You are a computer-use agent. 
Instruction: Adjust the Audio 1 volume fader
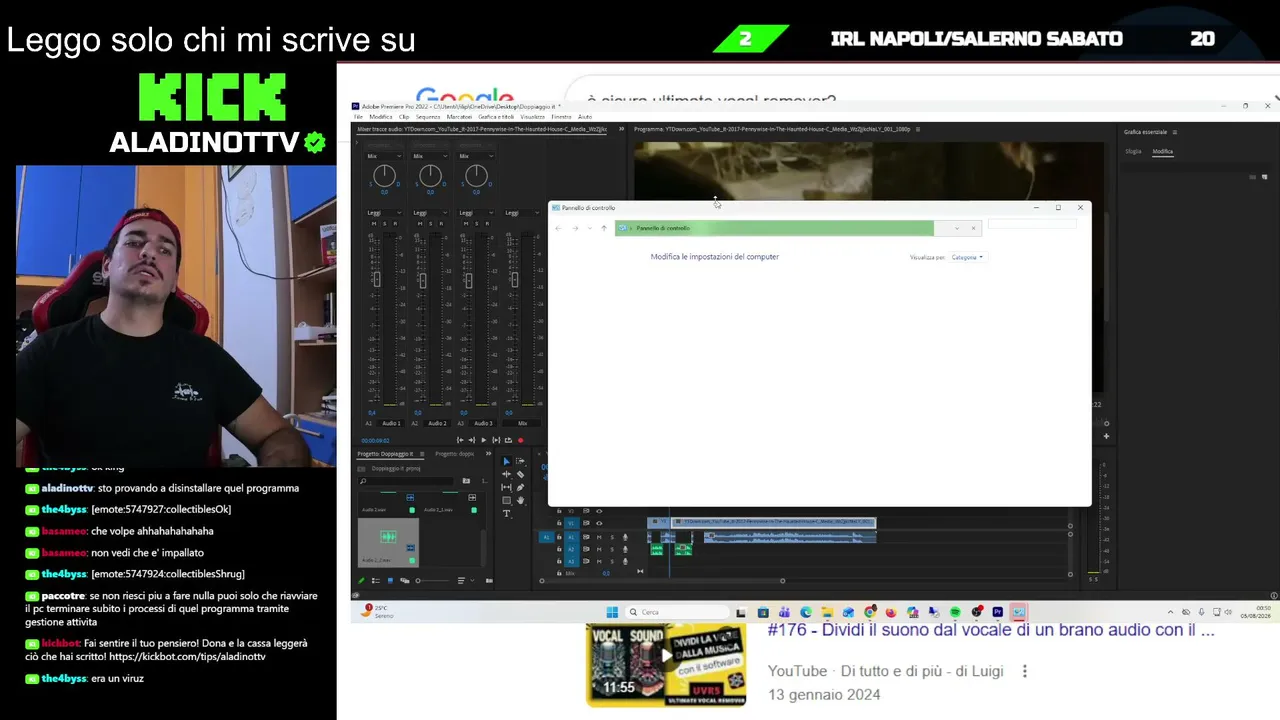tap(376, 280)
